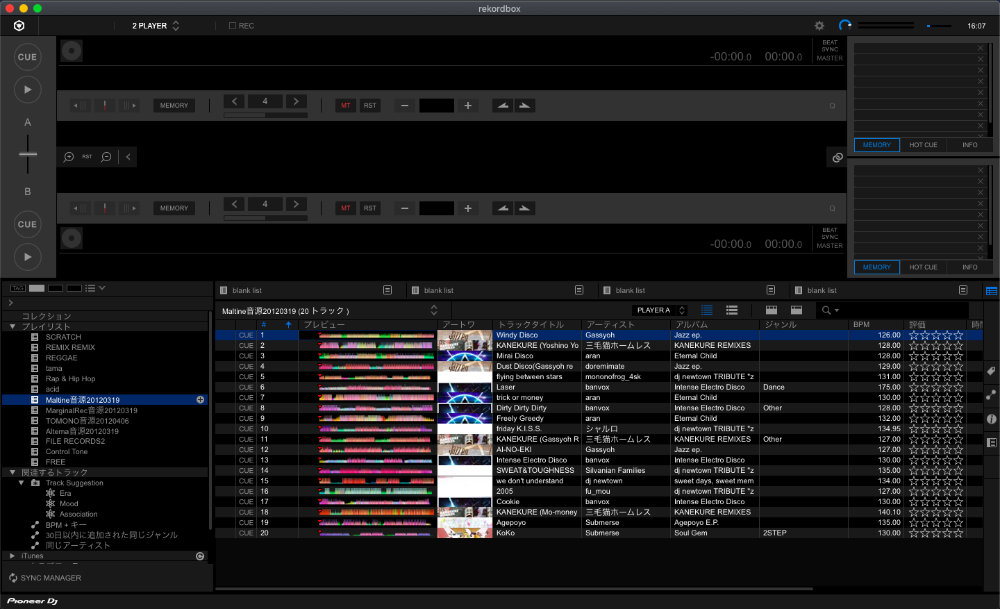The width and height of the screenshot is (1000, 609).
Task: Click the blue table icon beside blank list tabs
Action: click(991, 291)
